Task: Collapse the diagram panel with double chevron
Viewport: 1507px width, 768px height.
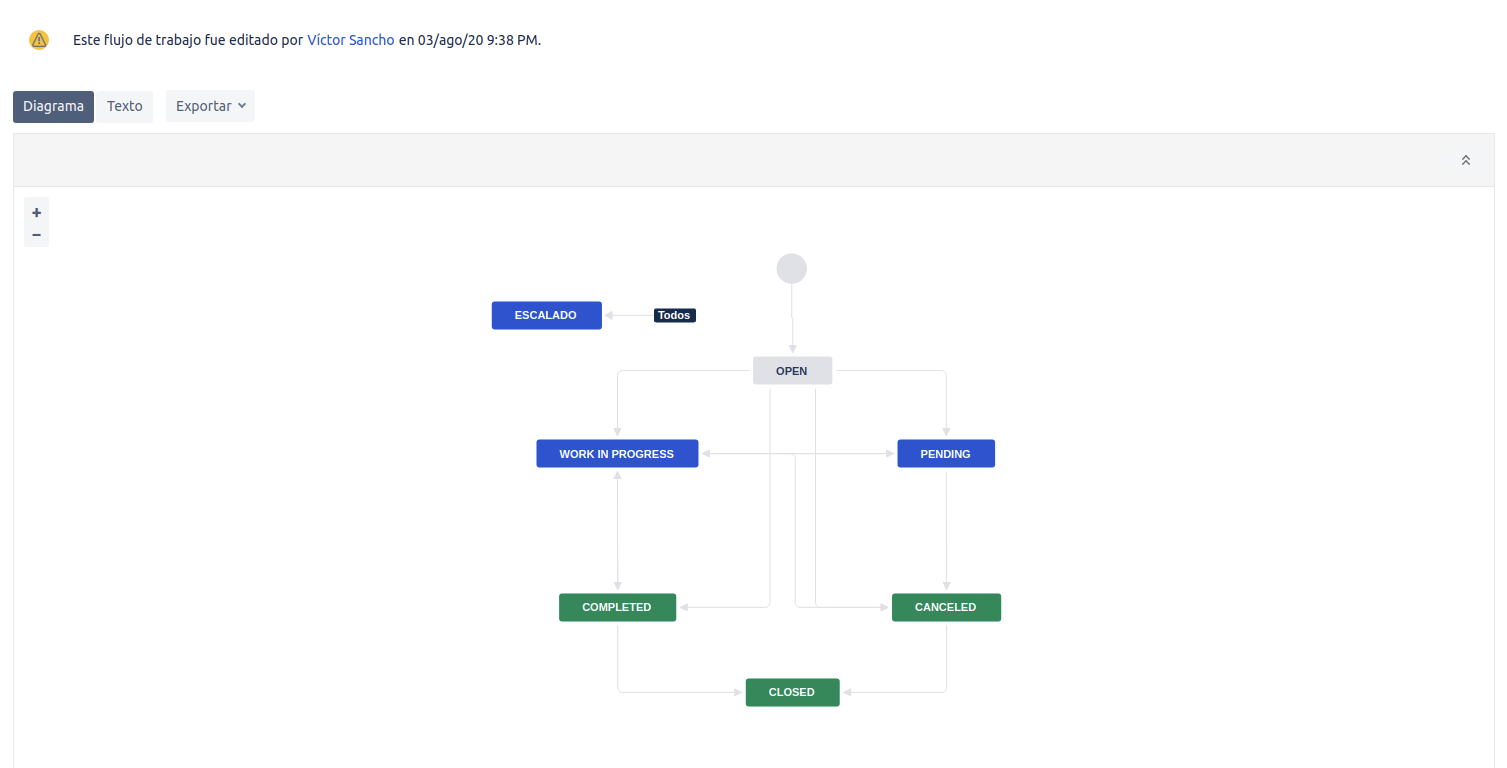Action: [x=1466, y=160]
